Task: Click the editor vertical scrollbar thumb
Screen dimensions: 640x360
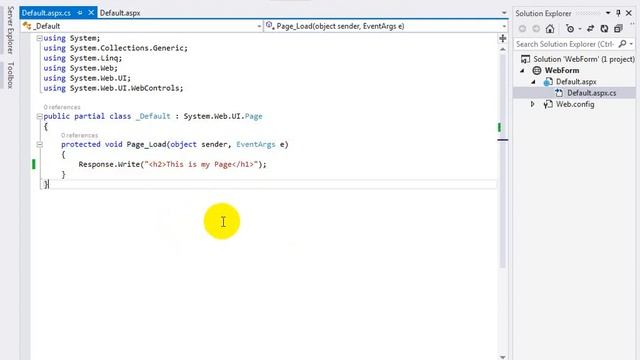Action: pyautogui.click(x=503, y=161)
